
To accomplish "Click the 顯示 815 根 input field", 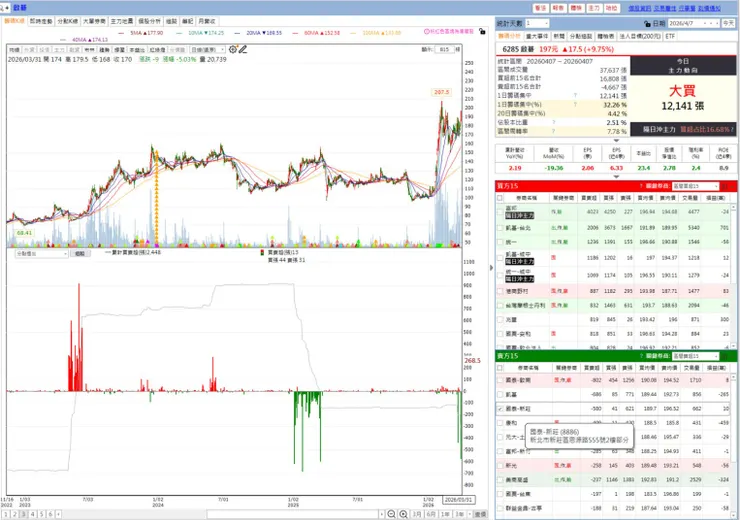I will 445,49.
